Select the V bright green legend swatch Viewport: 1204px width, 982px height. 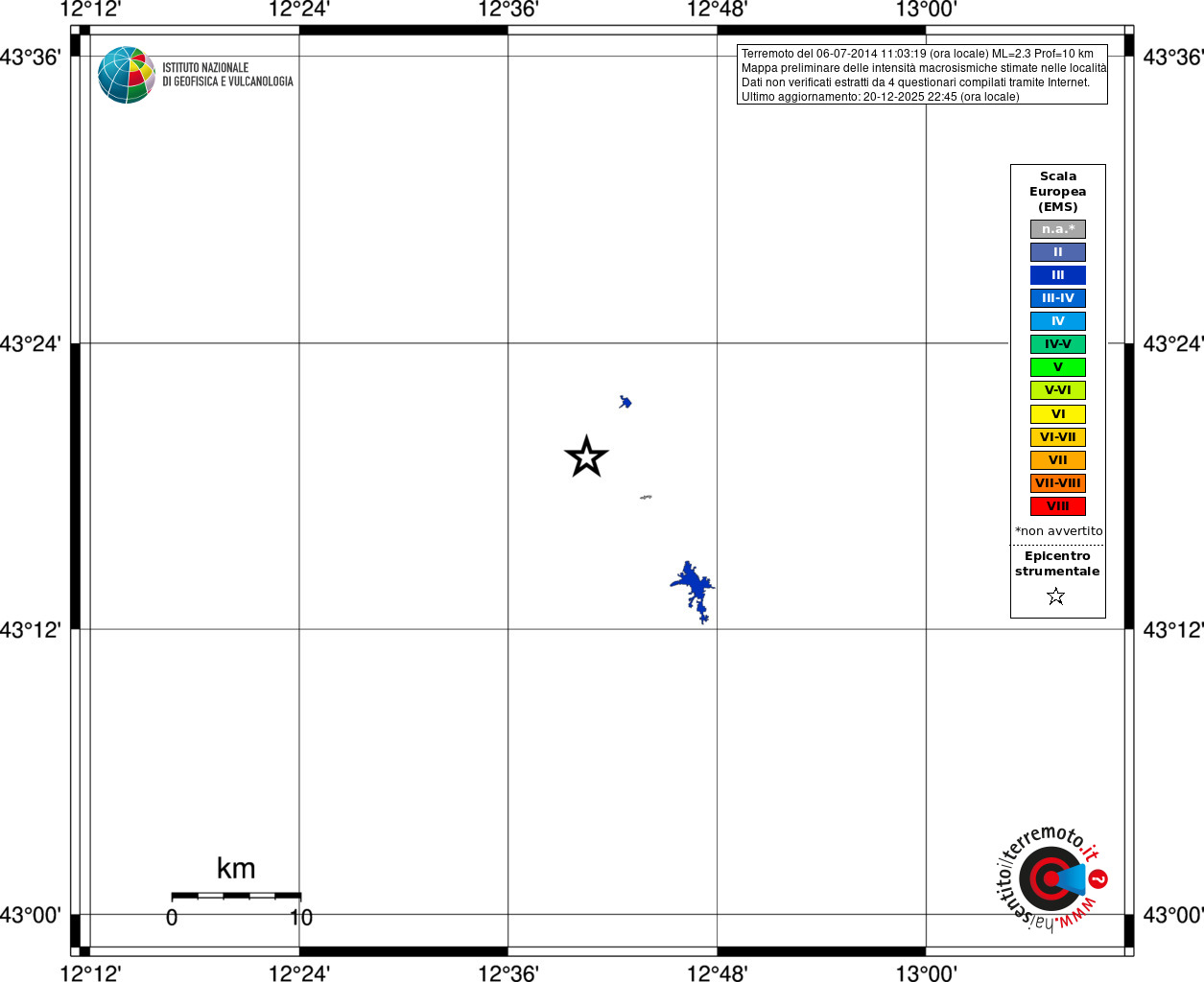pos(1058,367)
